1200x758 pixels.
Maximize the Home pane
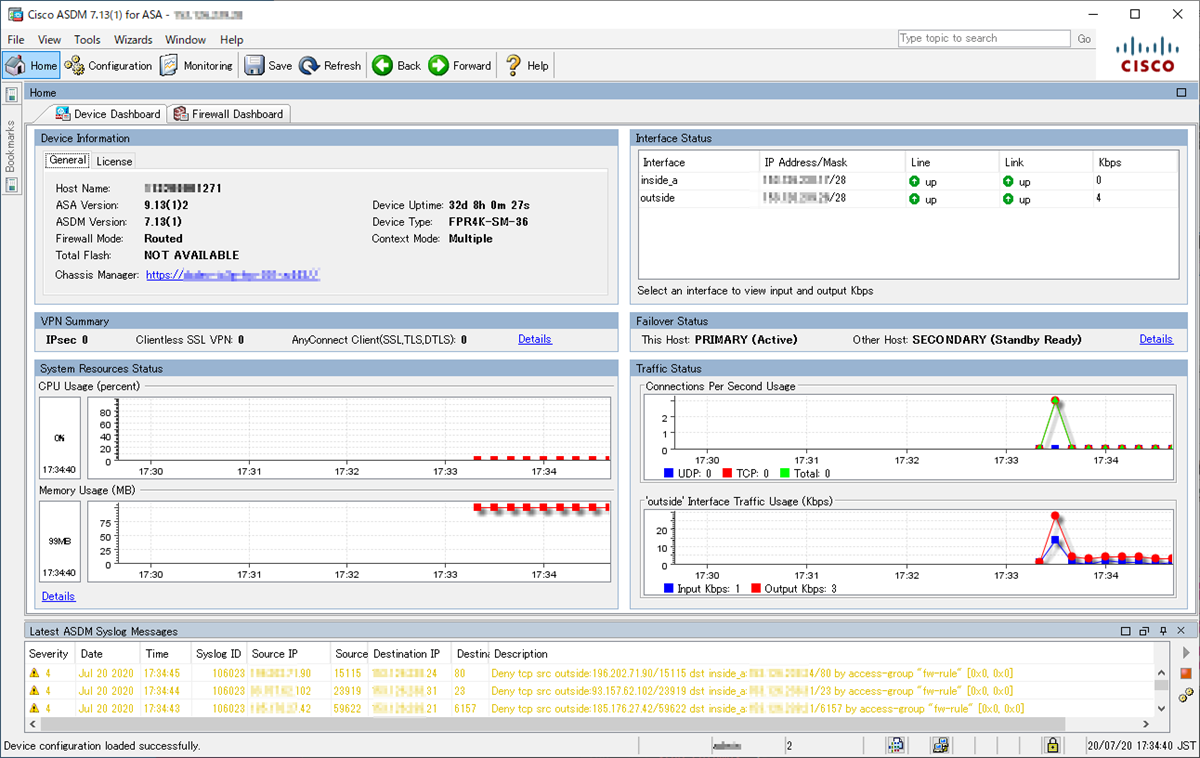click(1181, 92)
